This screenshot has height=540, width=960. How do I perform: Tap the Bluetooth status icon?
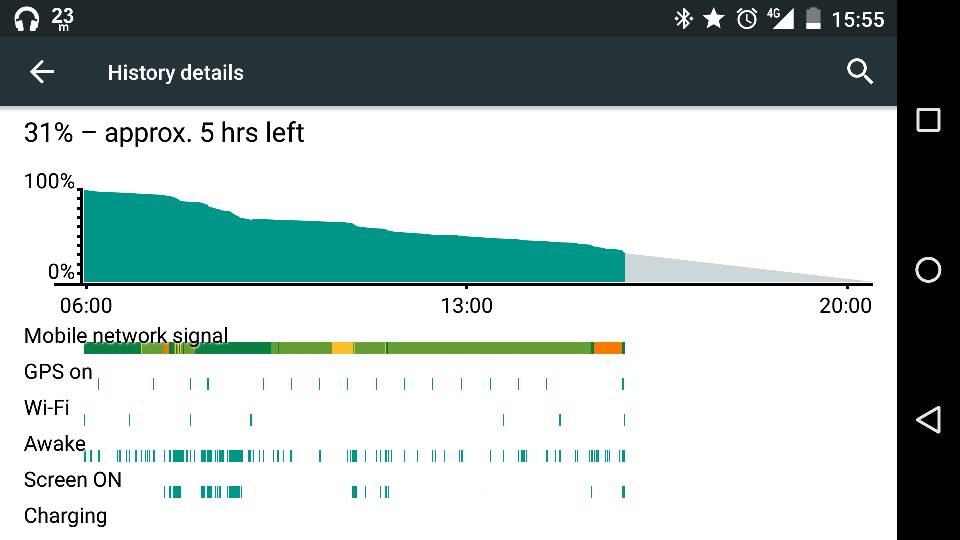683,19
